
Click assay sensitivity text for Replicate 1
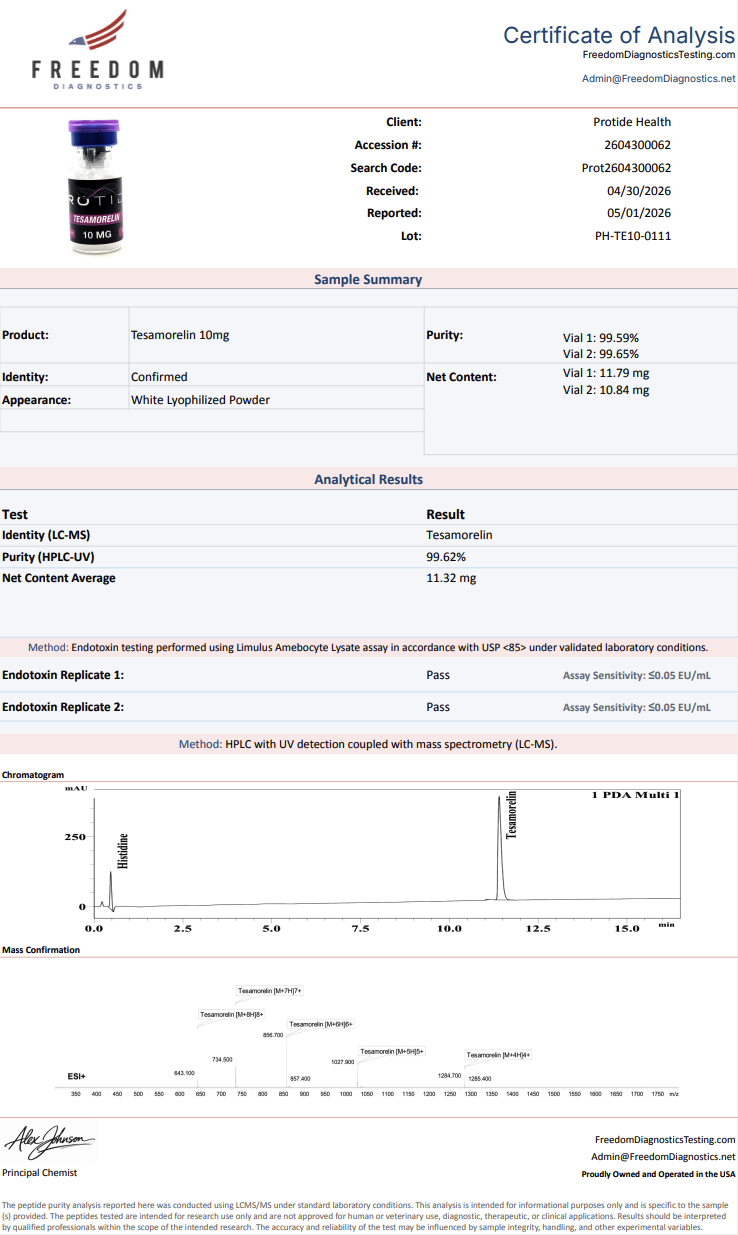click(637, 676)
